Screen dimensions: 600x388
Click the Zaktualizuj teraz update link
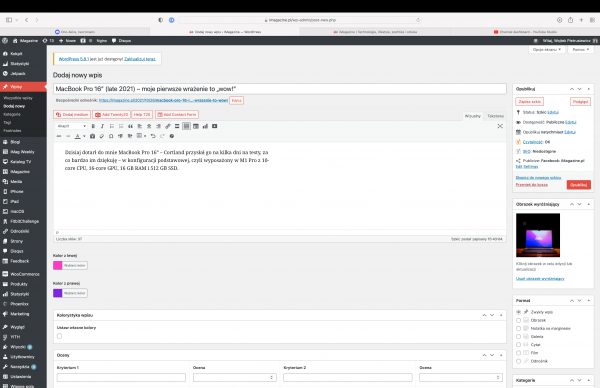[140, 59]
